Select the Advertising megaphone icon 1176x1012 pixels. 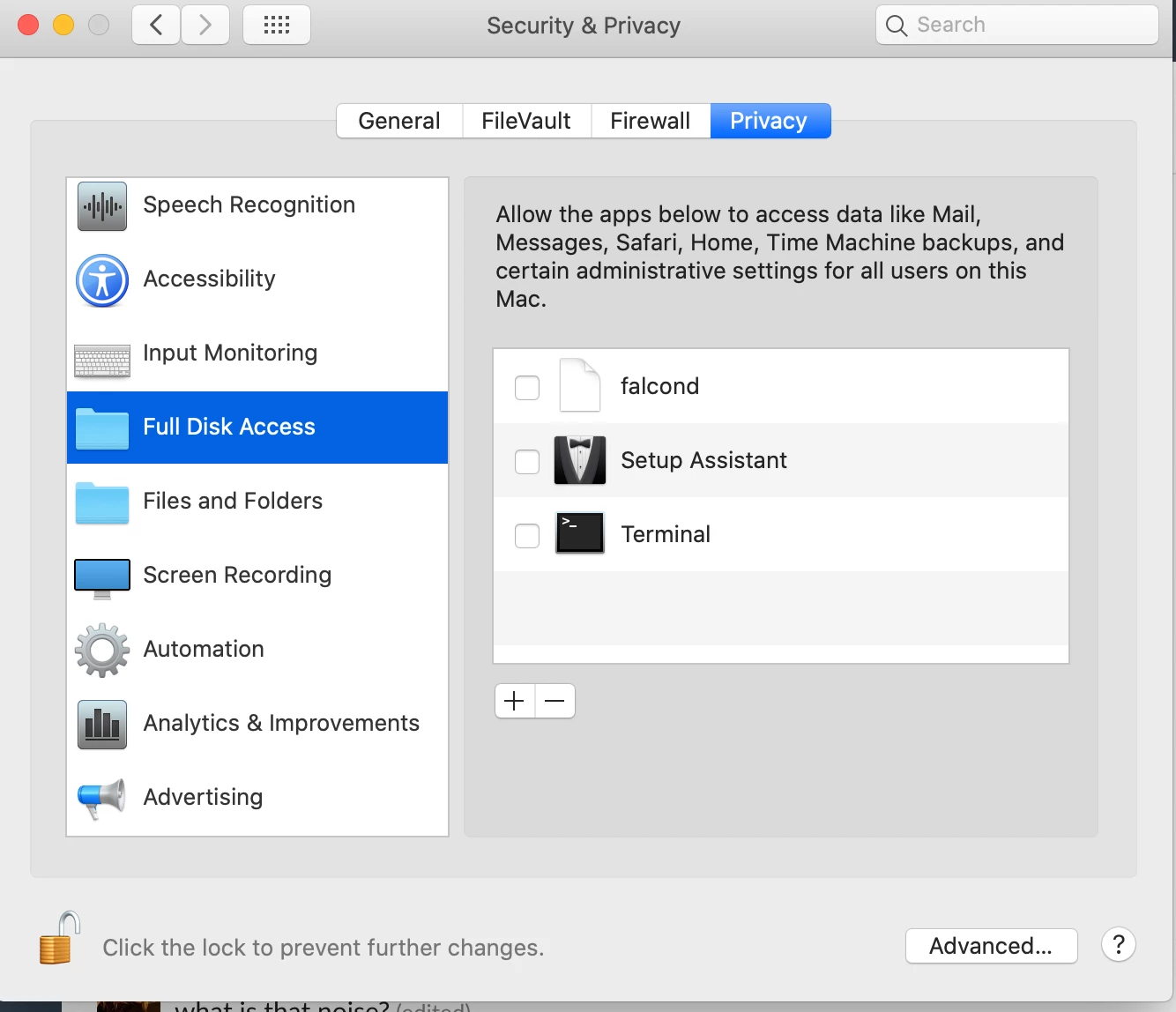click(x=102, y=799)
